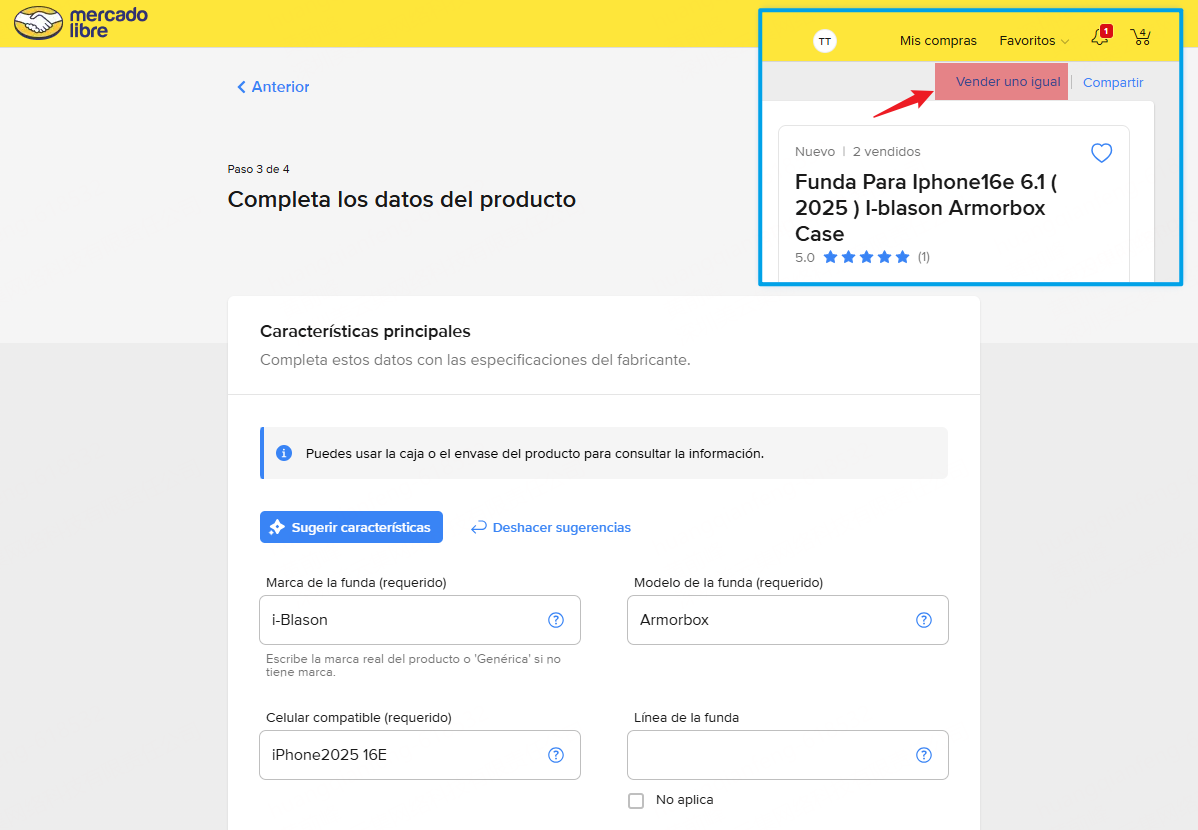This screenshot has height=830, width=1198.
Task: Click Vender uno igual link
Action: pos(1008,82)
